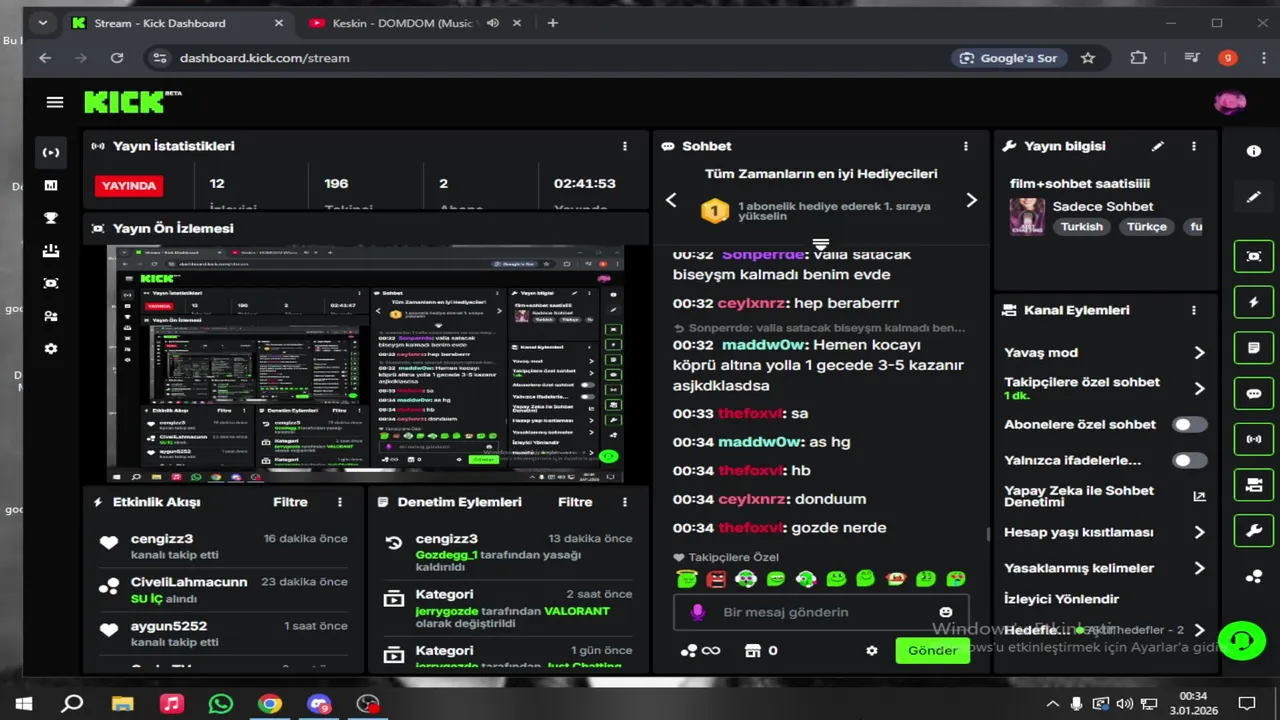1280x720 pixels.
Task: Click Filtre in Denetim Eylemleri
Action: pos(575,502)
